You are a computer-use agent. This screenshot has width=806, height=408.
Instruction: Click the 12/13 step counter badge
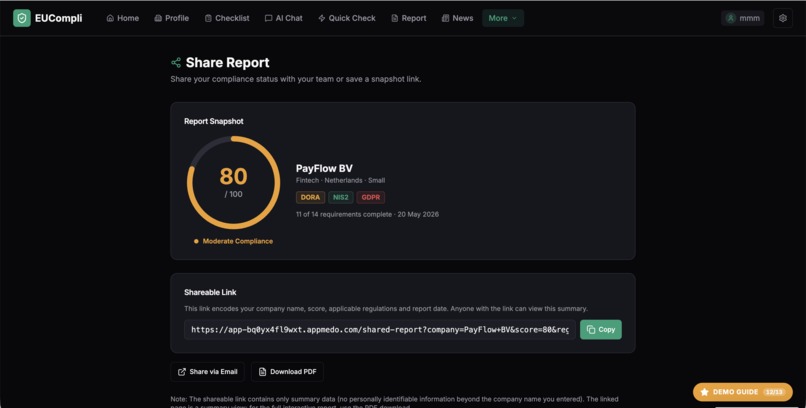tap(774, 392)
